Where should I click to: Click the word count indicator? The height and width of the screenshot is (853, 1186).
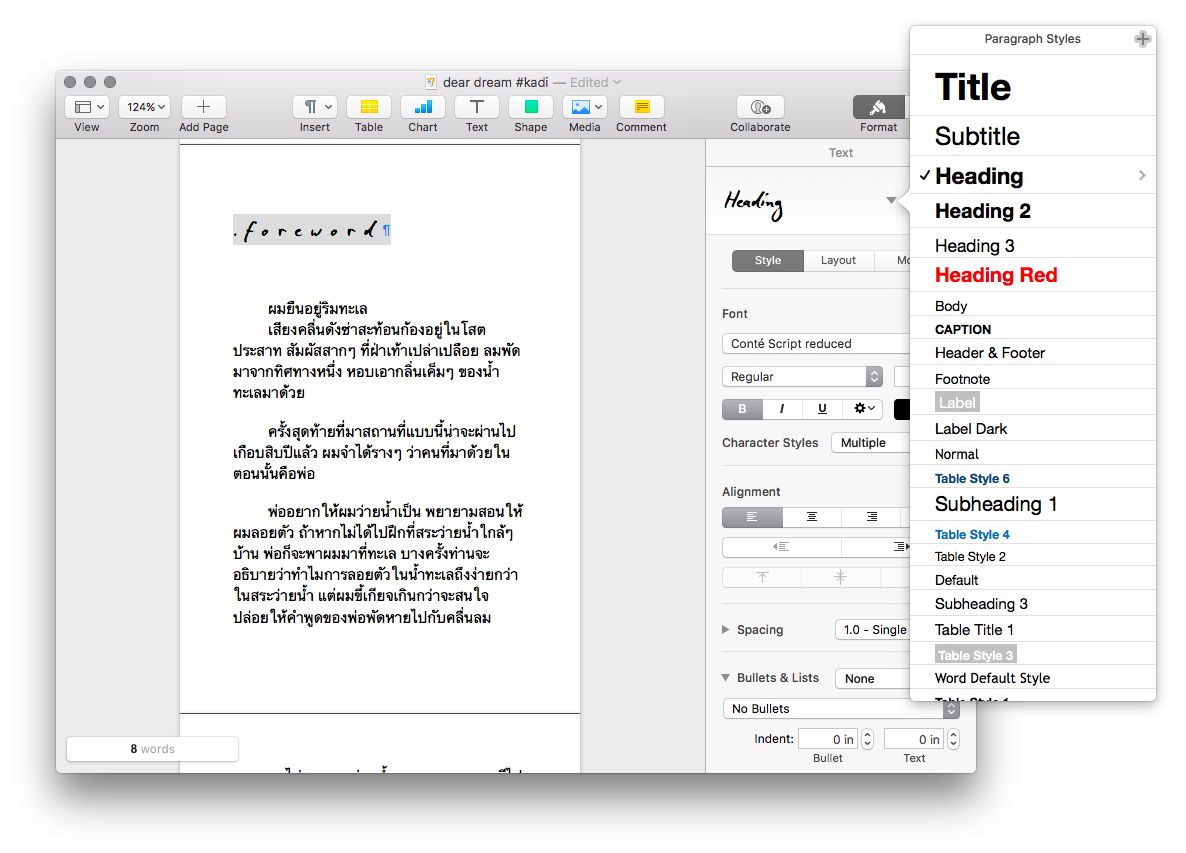tap(152, 749)
